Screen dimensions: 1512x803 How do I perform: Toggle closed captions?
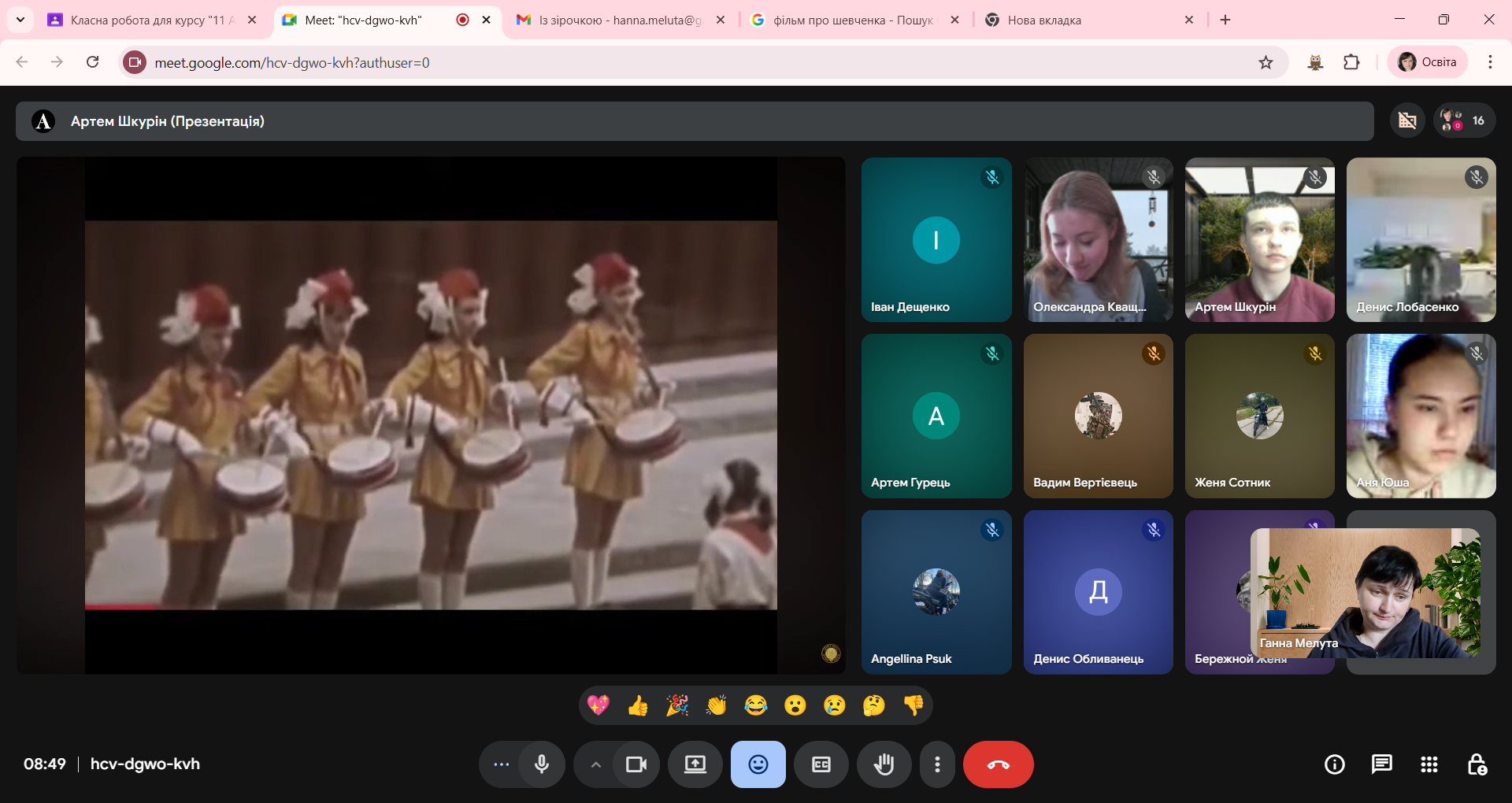click(821, 764)
